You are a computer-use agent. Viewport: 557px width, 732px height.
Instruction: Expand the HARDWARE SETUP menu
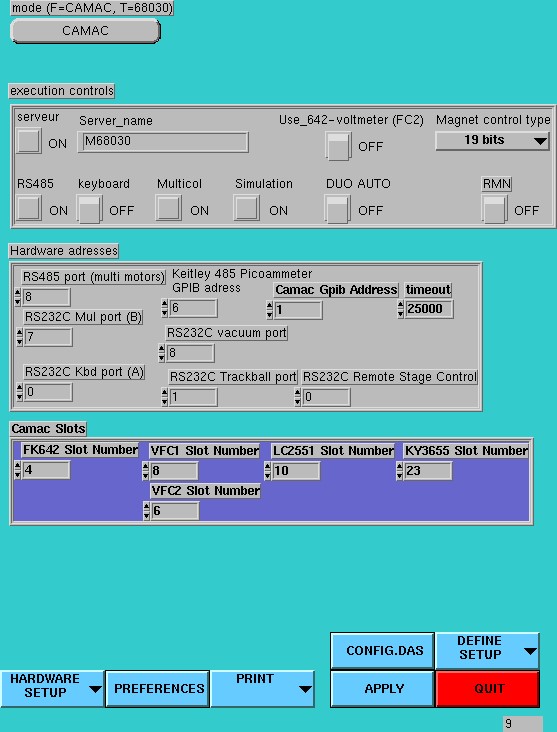click(x=52, y=688)
